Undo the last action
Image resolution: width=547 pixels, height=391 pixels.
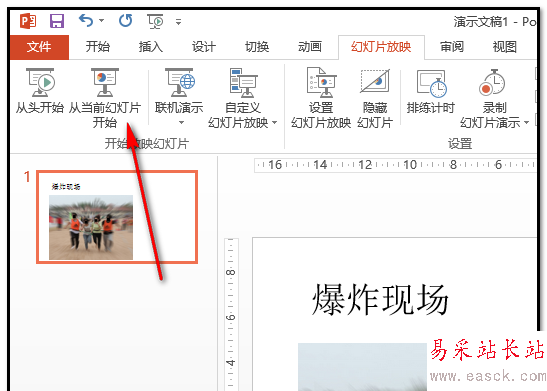tap(86, 21)
